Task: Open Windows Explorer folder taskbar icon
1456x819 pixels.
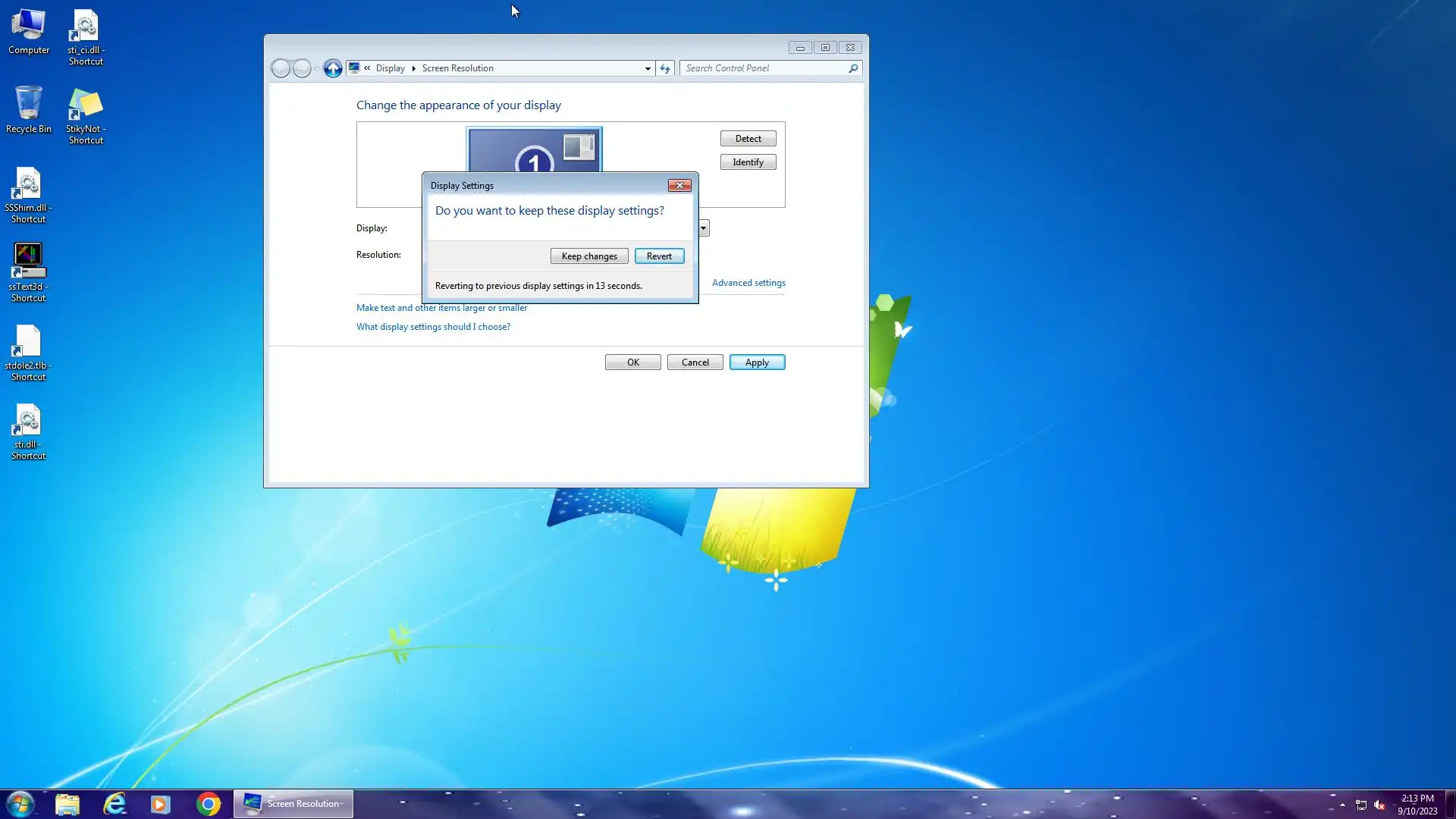Action: point(67,804)
